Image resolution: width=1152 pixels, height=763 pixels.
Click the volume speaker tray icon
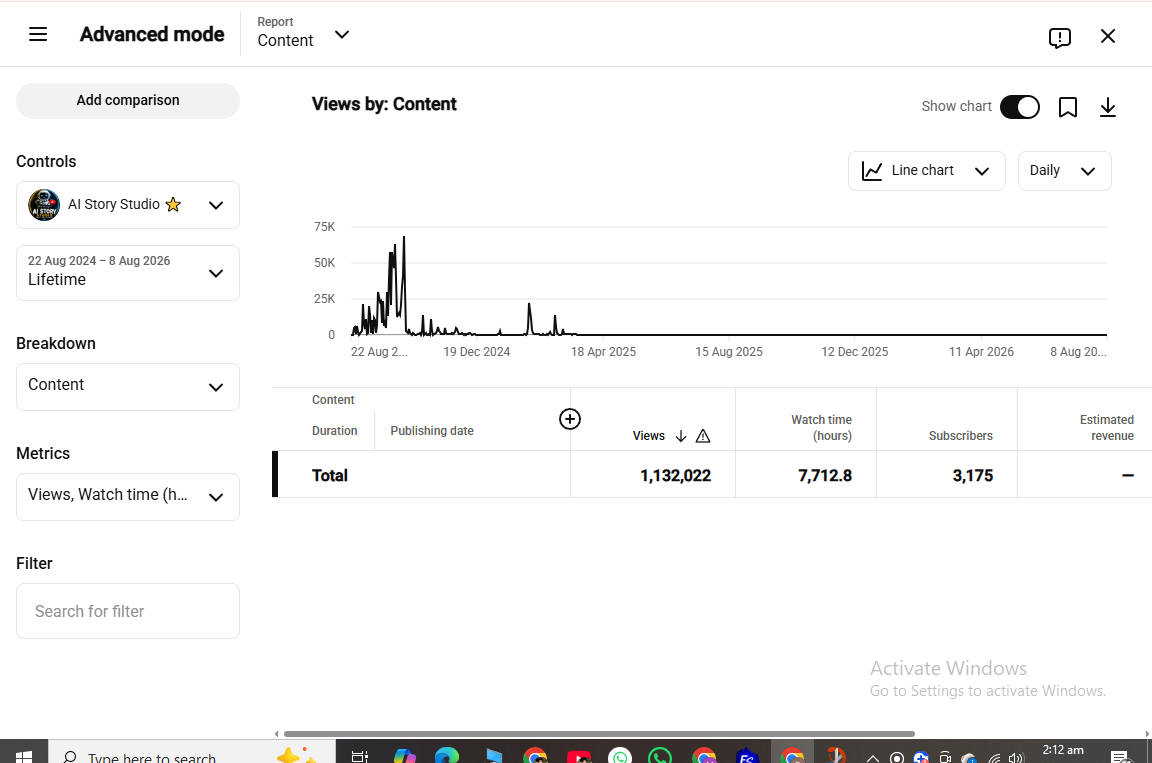tap(1016, 758)
